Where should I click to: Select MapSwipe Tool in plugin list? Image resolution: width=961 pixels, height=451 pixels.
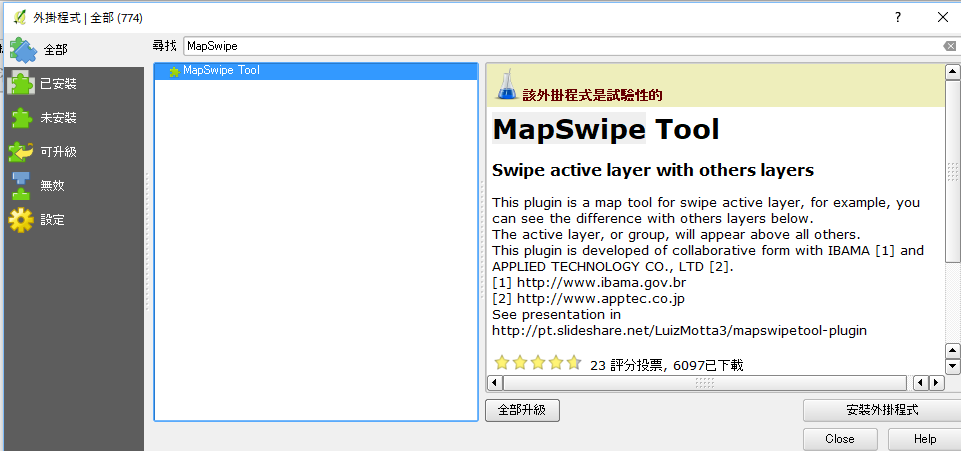point(316,70)
